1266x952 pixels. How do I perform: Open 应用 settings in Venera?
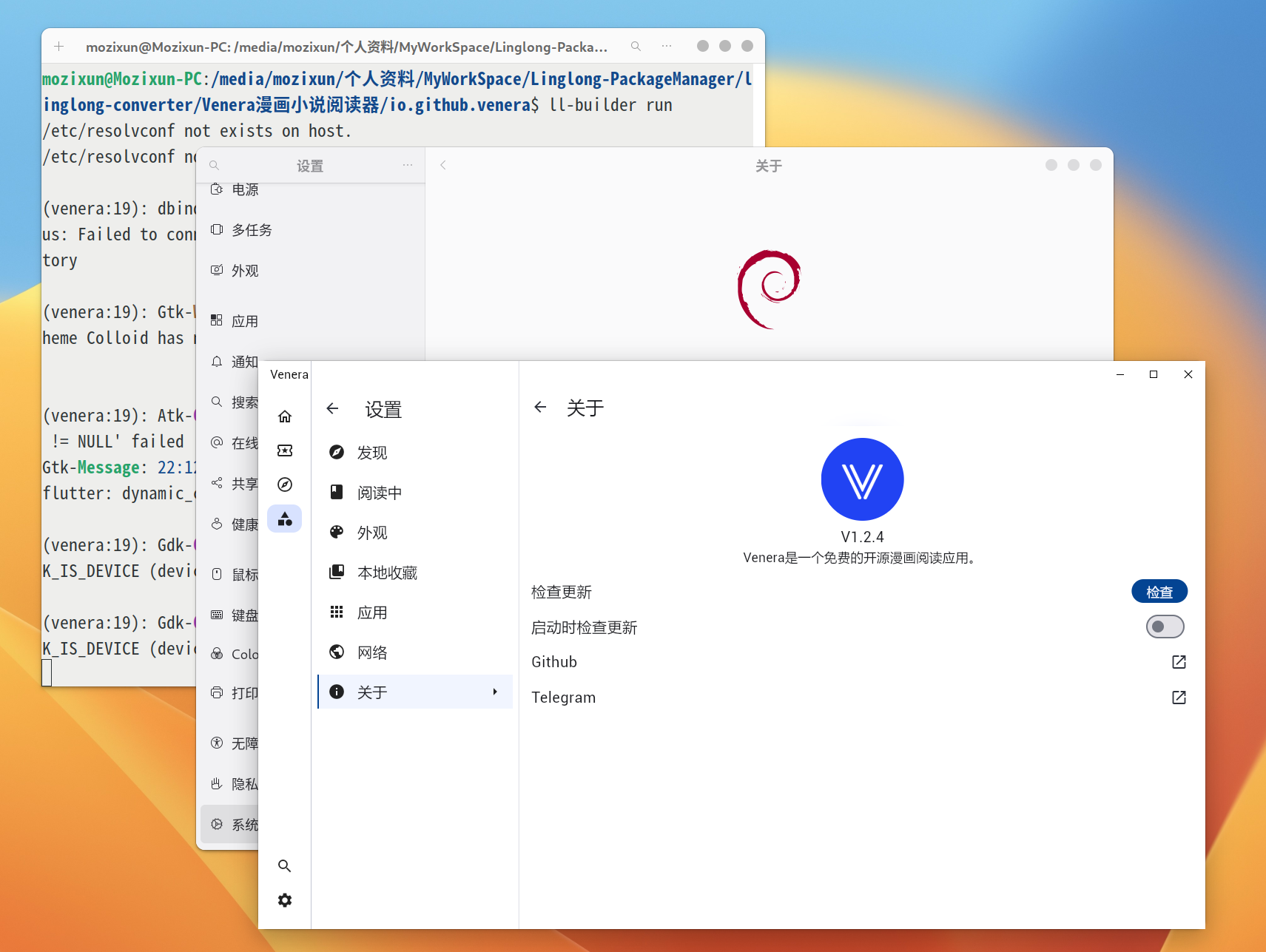tap(415, 612)
